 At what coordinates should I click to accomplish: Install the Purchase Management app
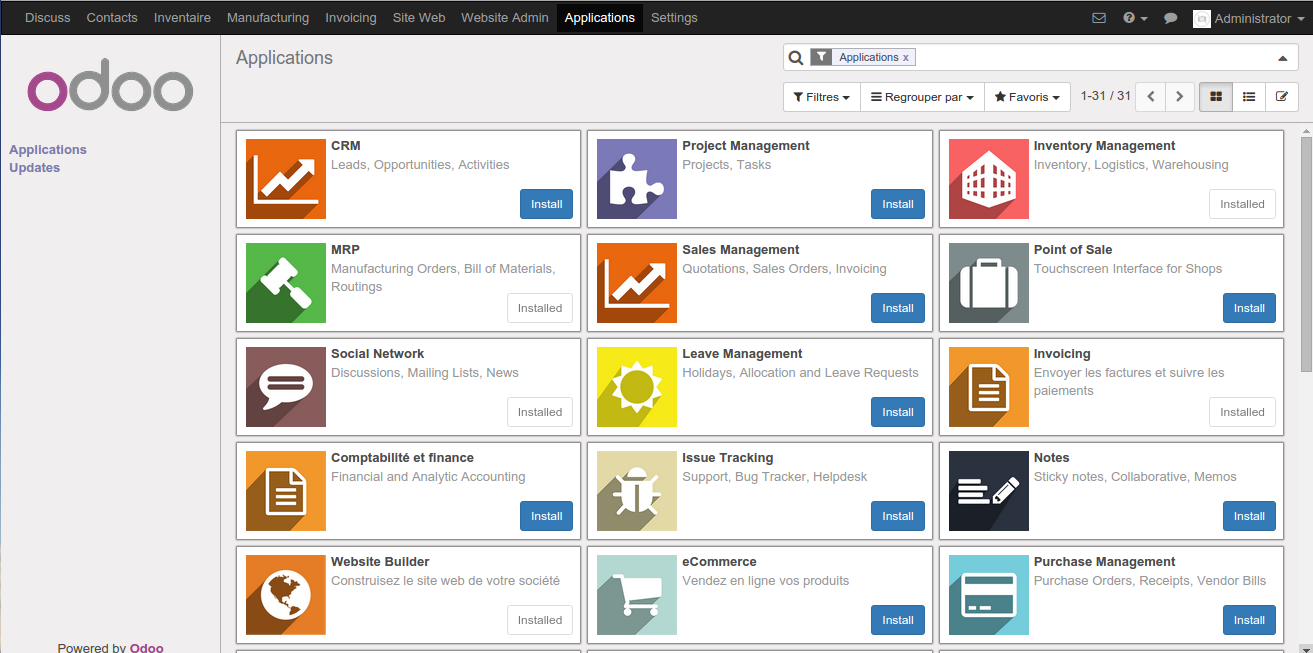(1249, 620)
